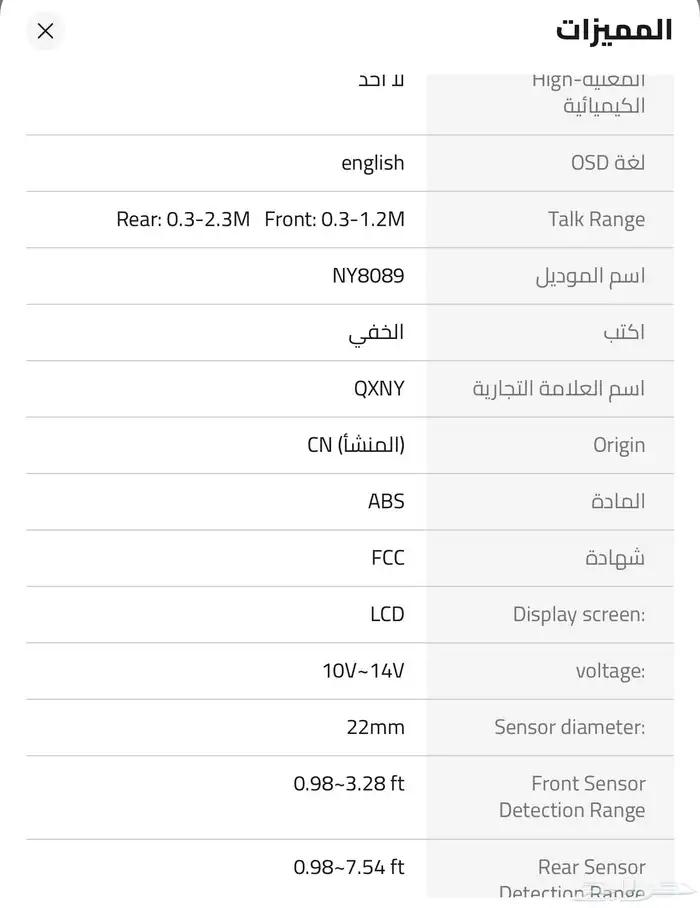The image size is (700, 908).
Task: Click the english OSD language value
Action: pos(372,163)
